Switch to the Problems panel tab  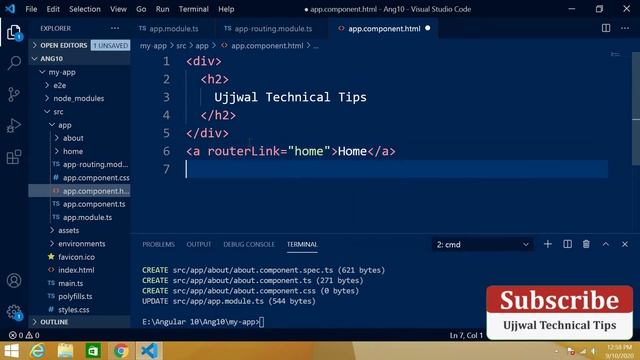coord(158,244)
